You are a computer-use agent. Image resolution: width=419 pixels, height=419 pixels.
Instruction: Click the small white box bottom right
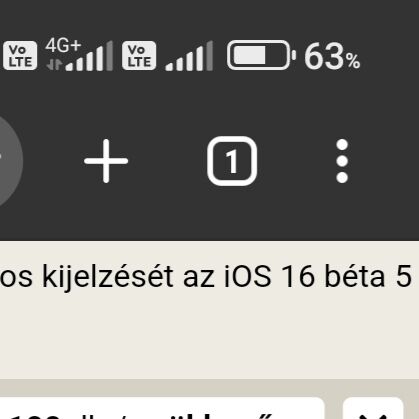click(x=373, y=408)
